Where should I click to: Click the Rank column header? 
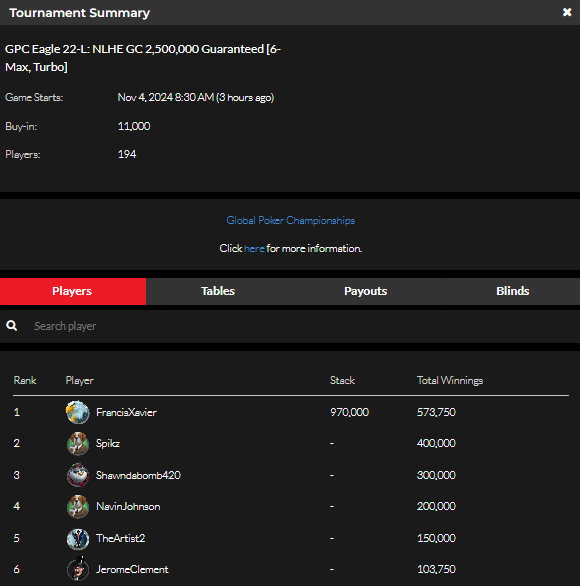click(x=25, y=380)
